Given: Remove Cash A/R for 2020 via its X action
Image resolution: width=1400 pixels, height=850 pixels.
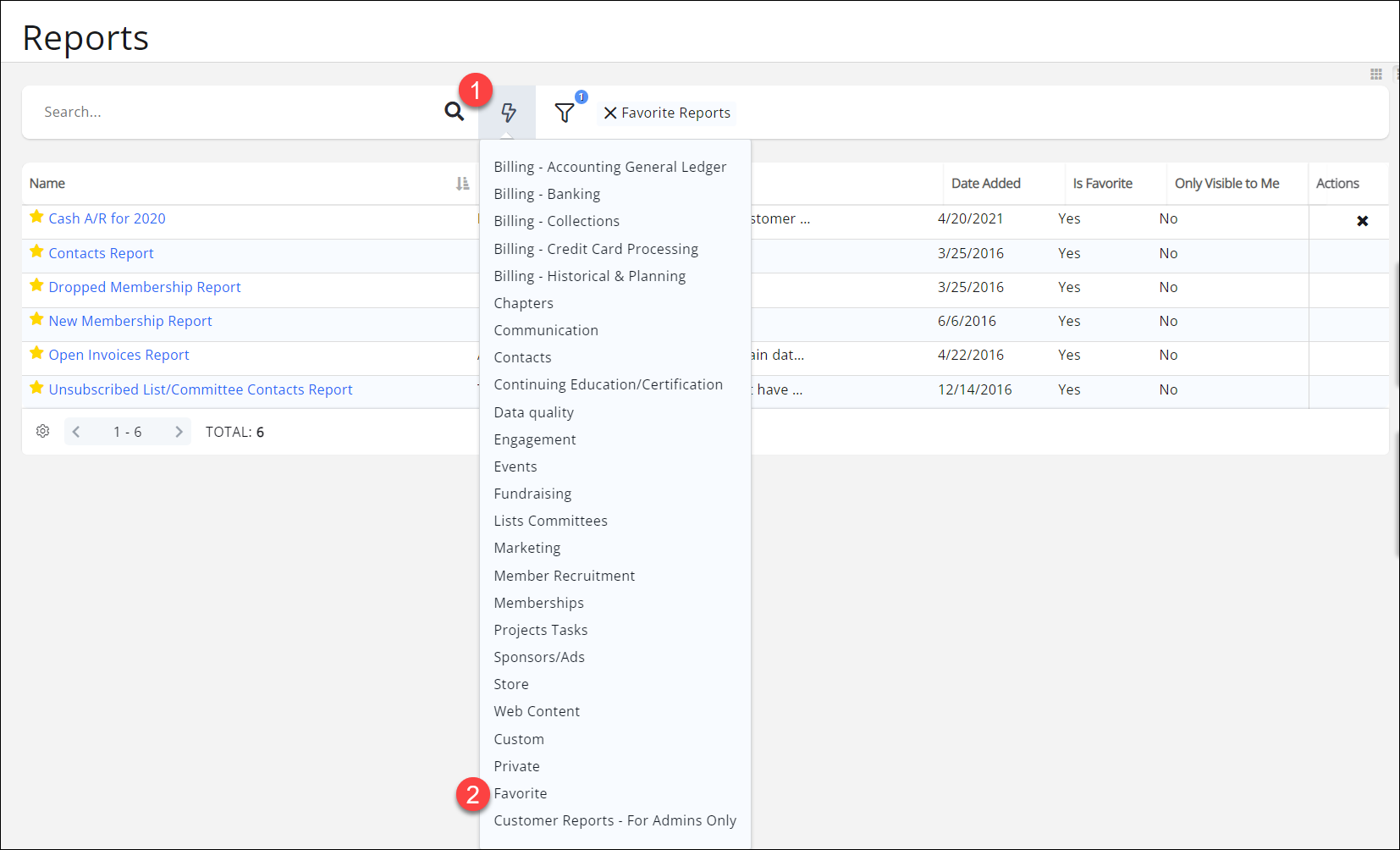Looking at the screenshot, I should coord(1363,221).
